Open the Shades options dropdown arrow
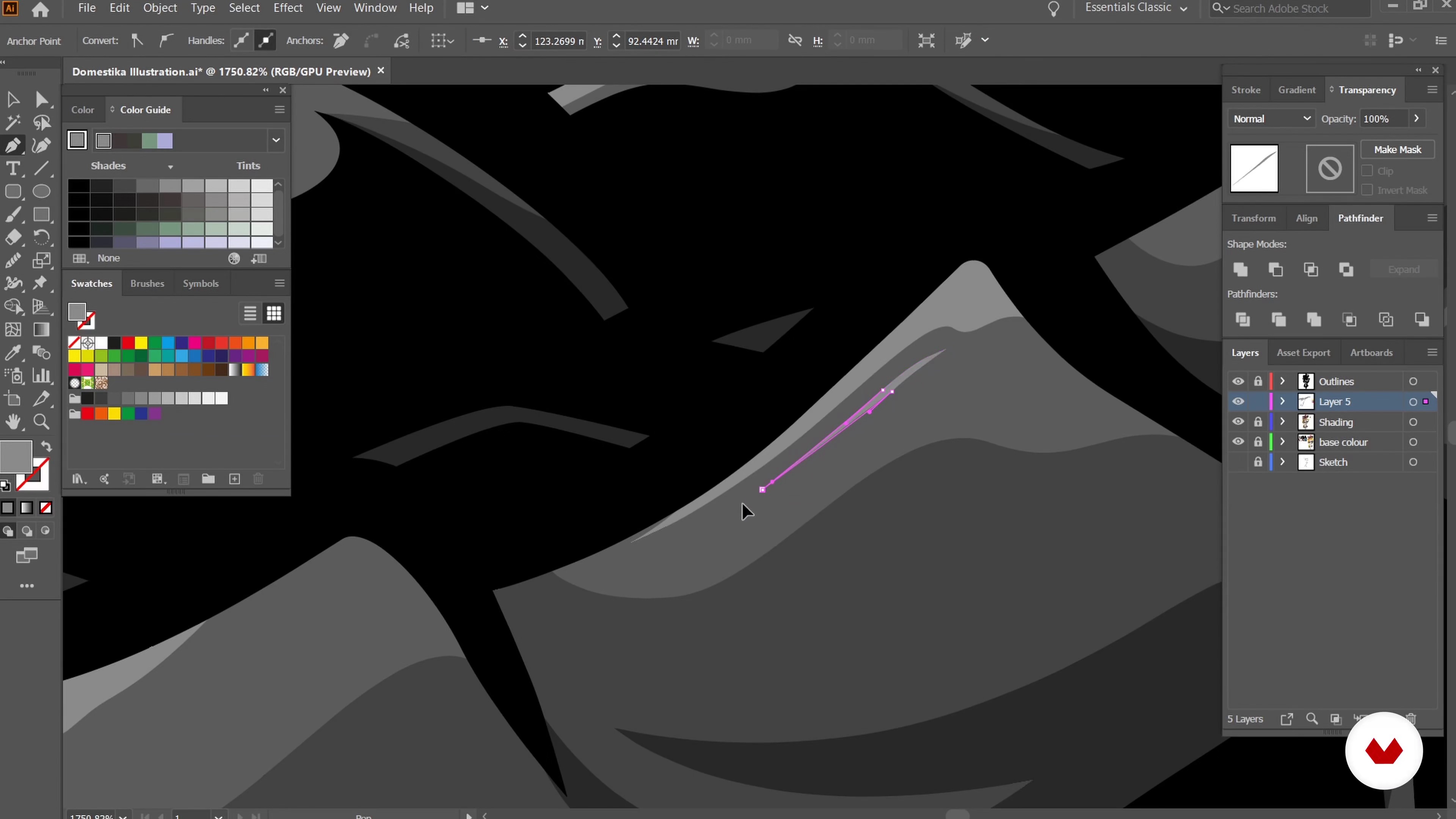Screen dimensions: 1456x819 [170, 167]
